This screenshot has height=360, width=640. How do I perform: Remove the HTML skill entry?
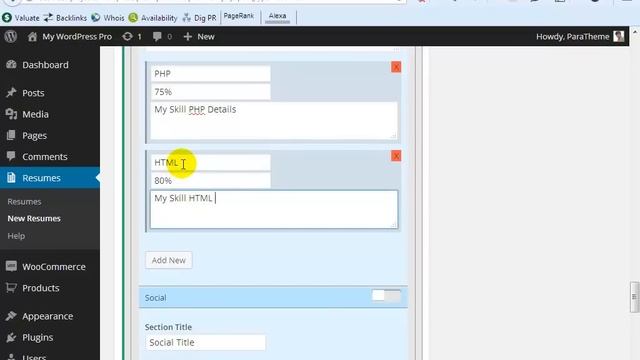pyautogui.click(x=396, y=156)
